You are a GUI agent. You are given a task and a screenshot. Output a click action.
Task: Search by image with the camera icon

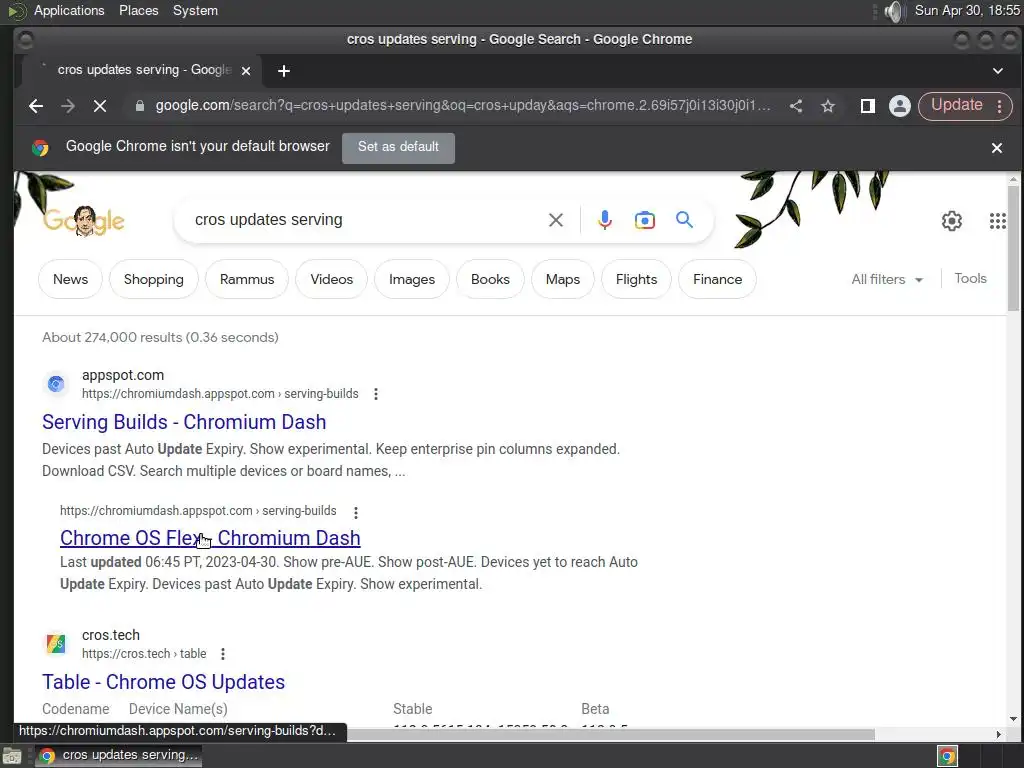point(645,220)
